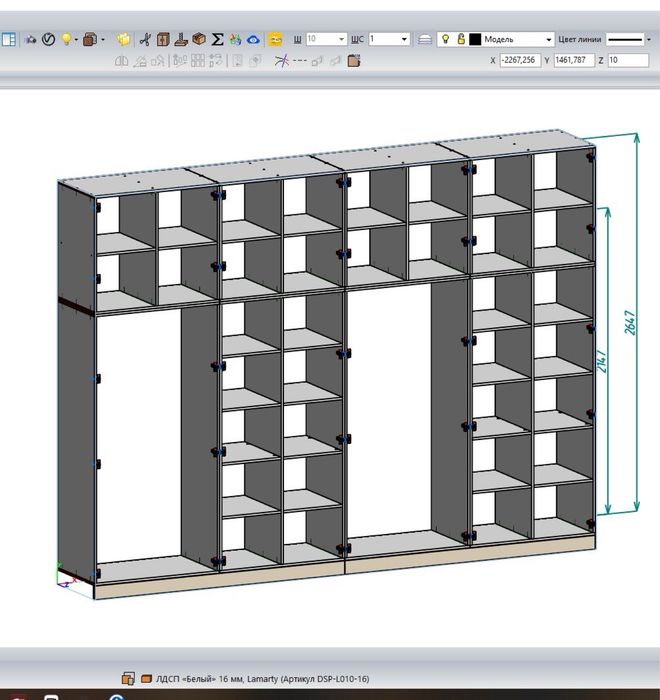Click the Y coordinate field

click(574, 60)
